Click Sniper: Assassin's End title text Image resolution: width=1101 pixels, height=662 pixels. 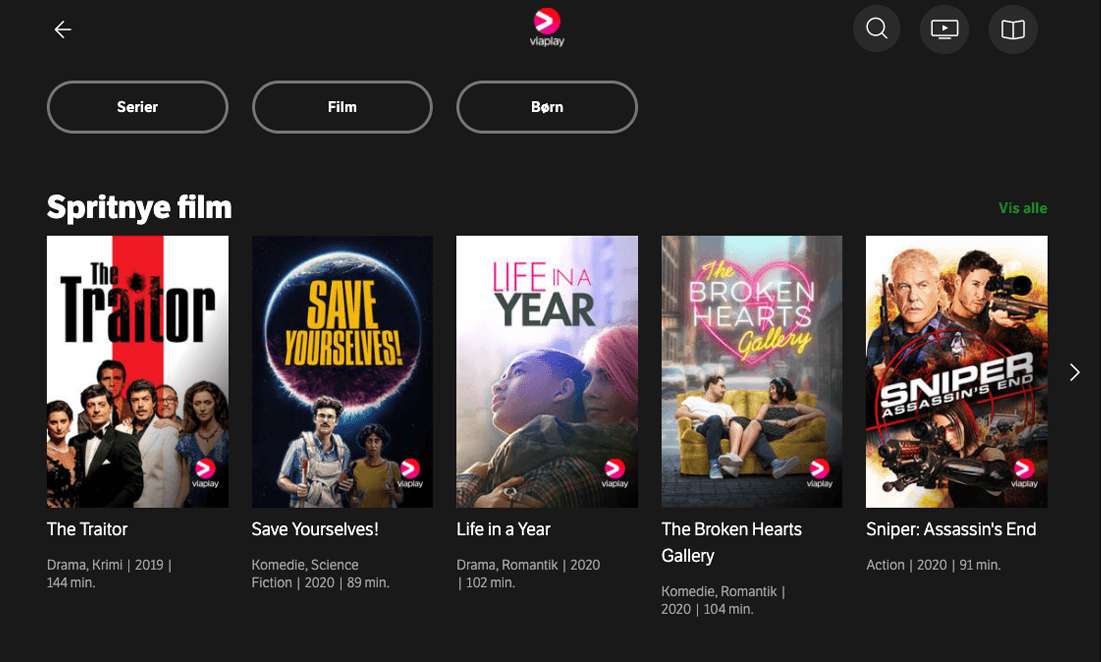(x=951, y=529)
